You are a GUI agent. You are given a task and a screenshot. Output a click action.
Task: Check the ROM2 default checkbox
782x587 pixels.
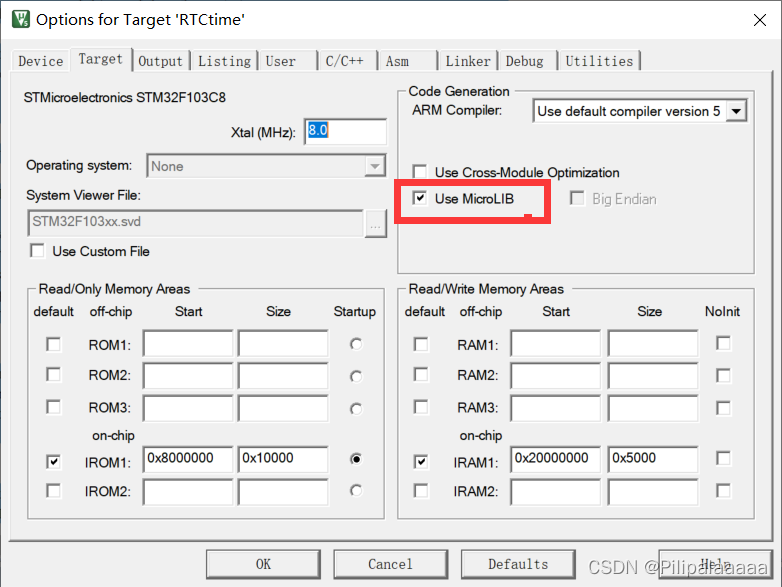point(53,375)
